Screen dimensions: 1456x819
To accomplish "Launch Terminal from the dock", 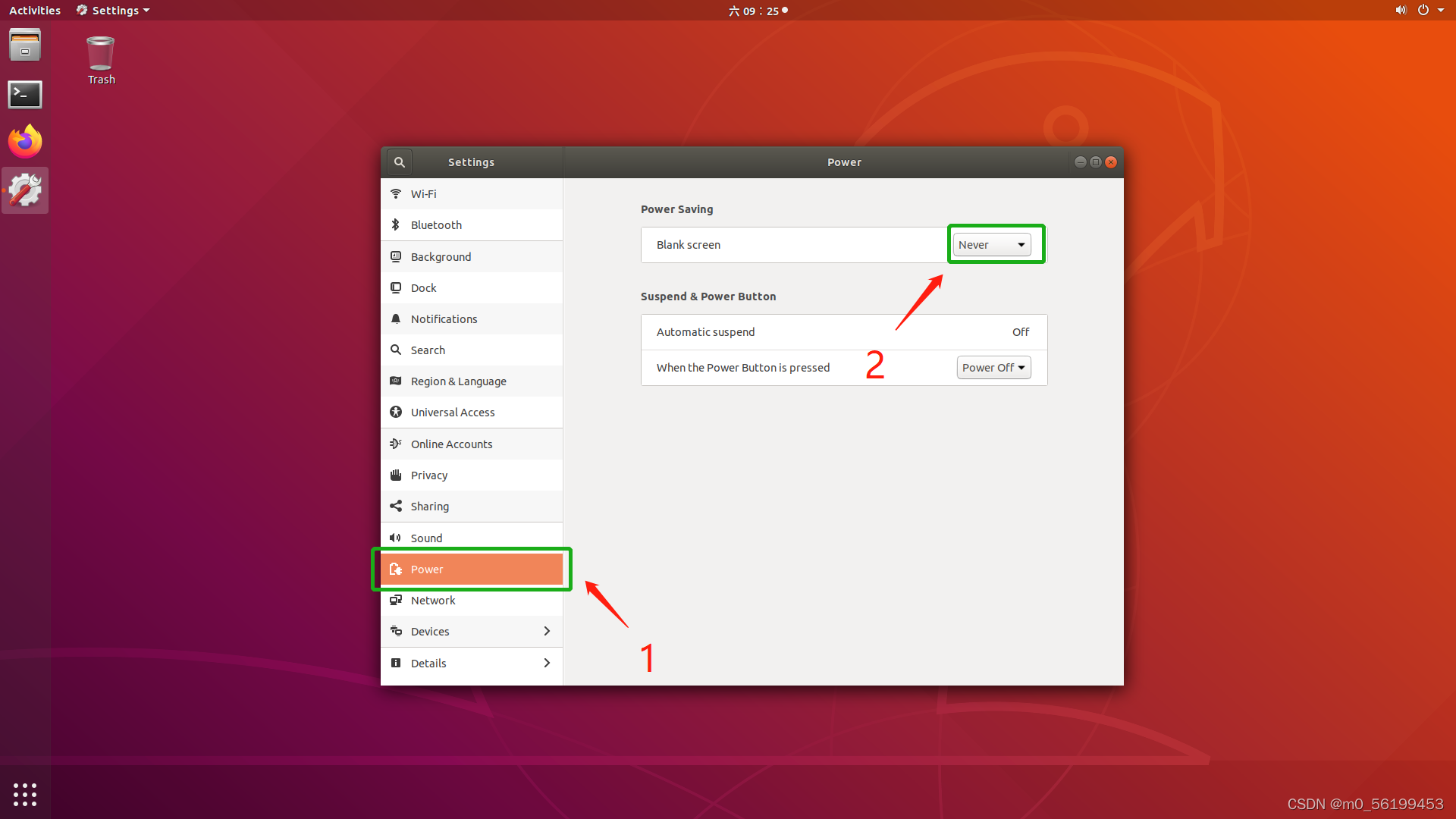I will (x=25, y=95).
